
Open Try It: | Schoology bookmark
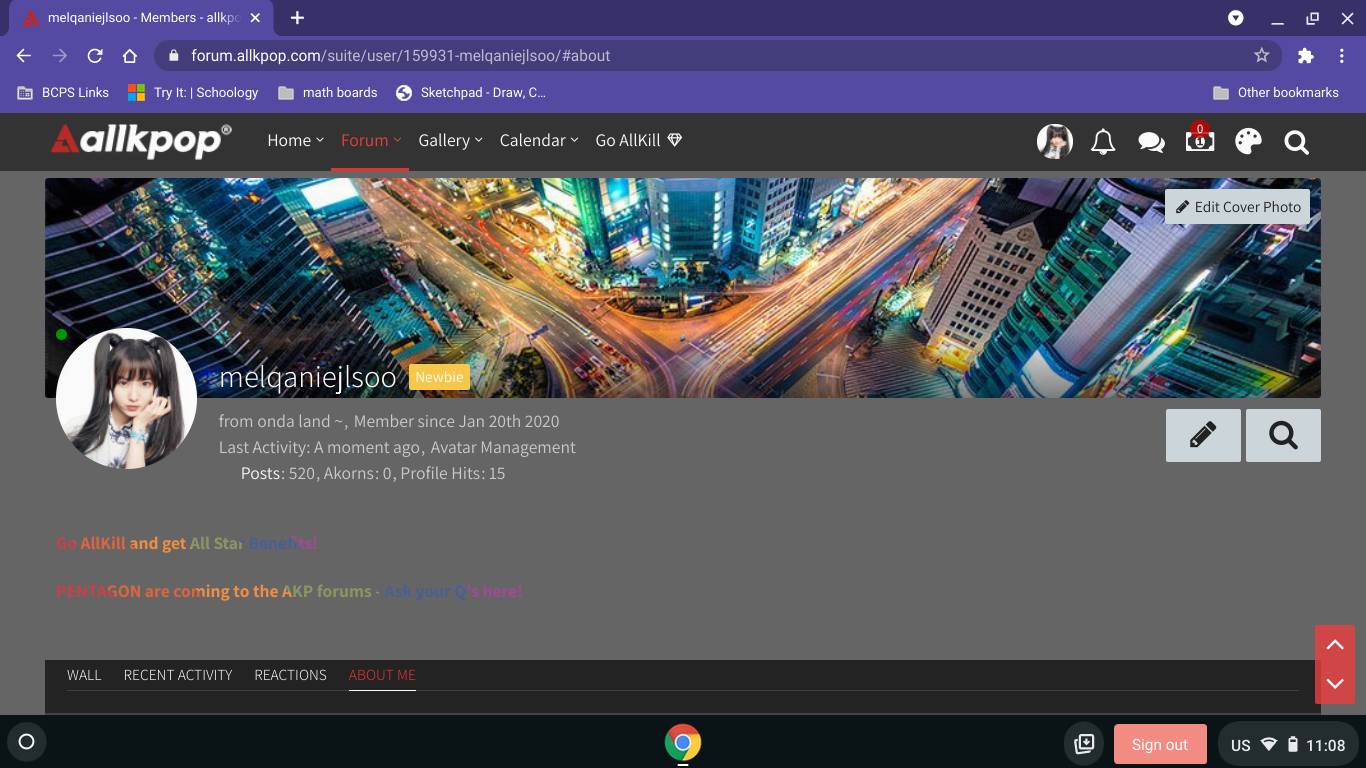(x=193, y=92)
